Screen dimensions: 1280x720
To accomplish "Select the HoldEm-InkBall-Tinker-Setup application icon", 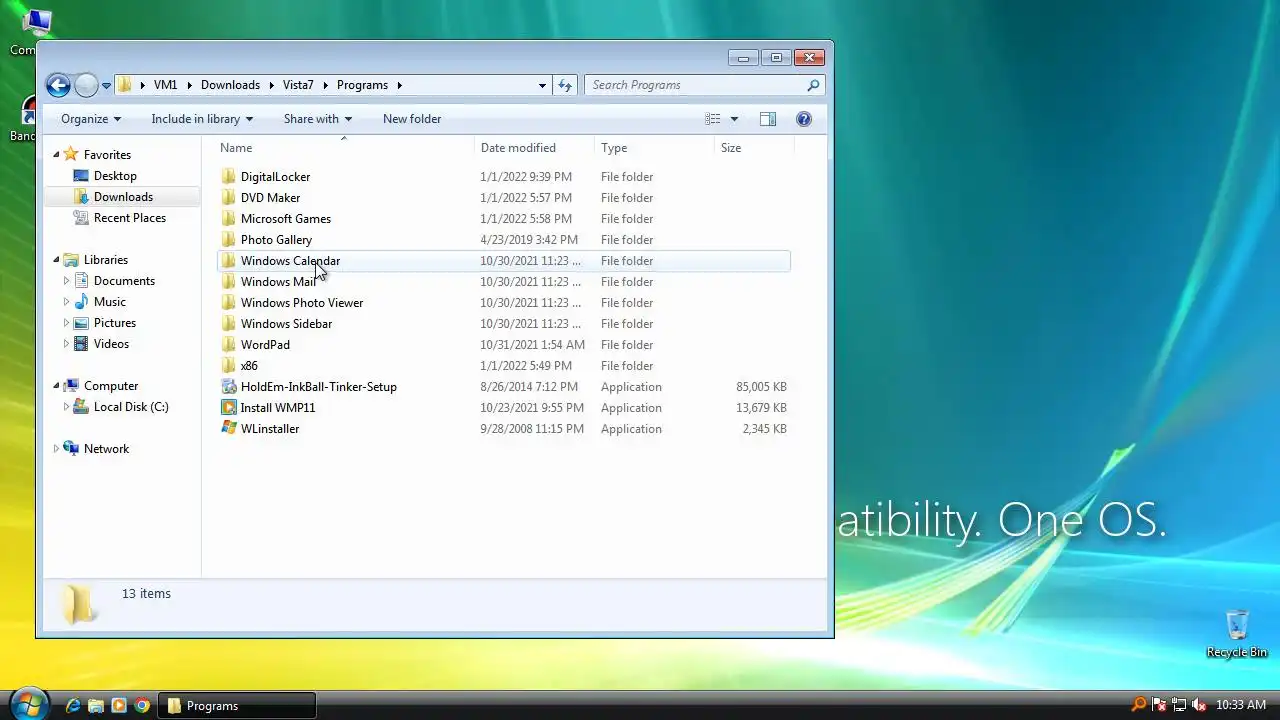I will coord(229,387).
